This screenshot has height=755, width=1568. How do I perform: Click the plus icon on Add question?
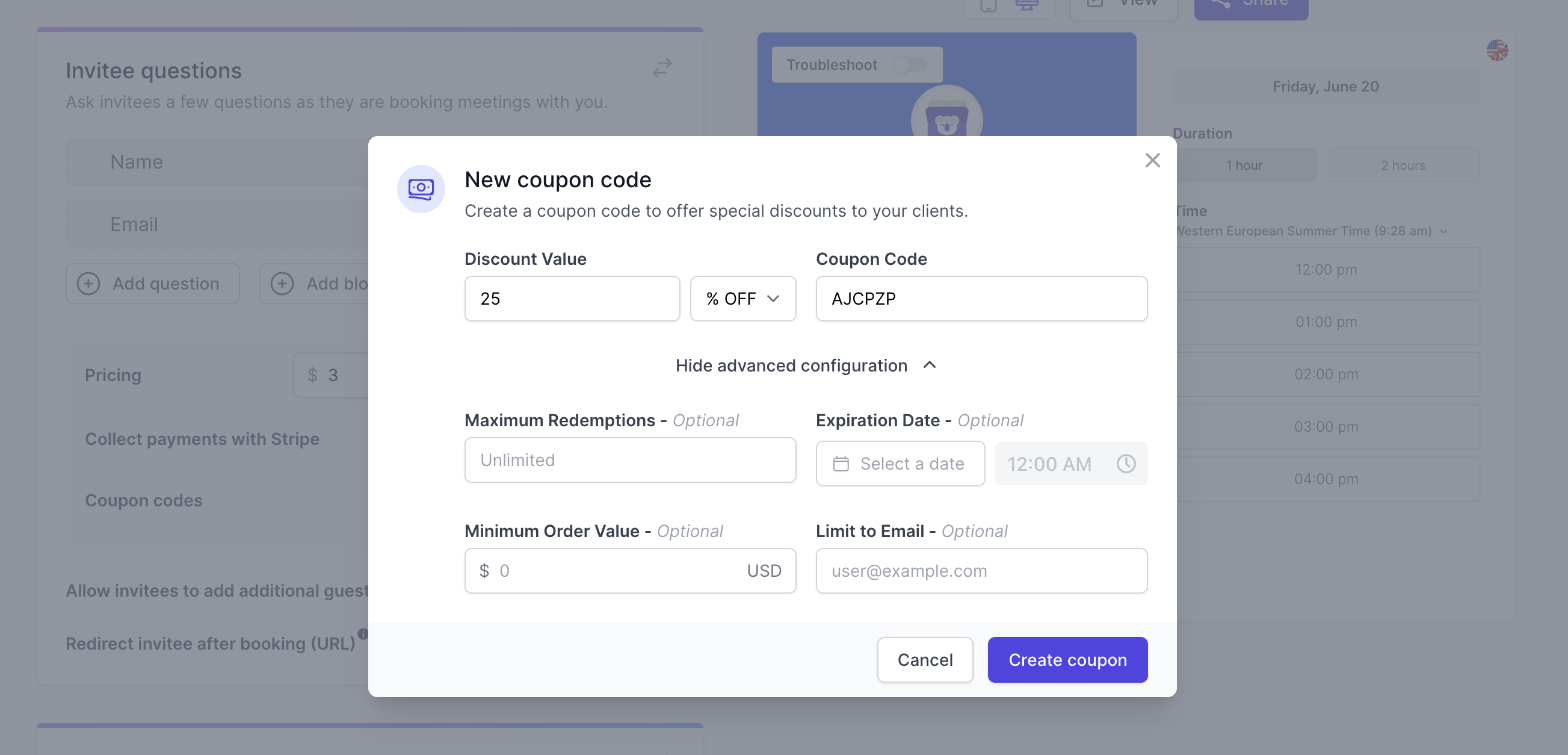point(88,283)
